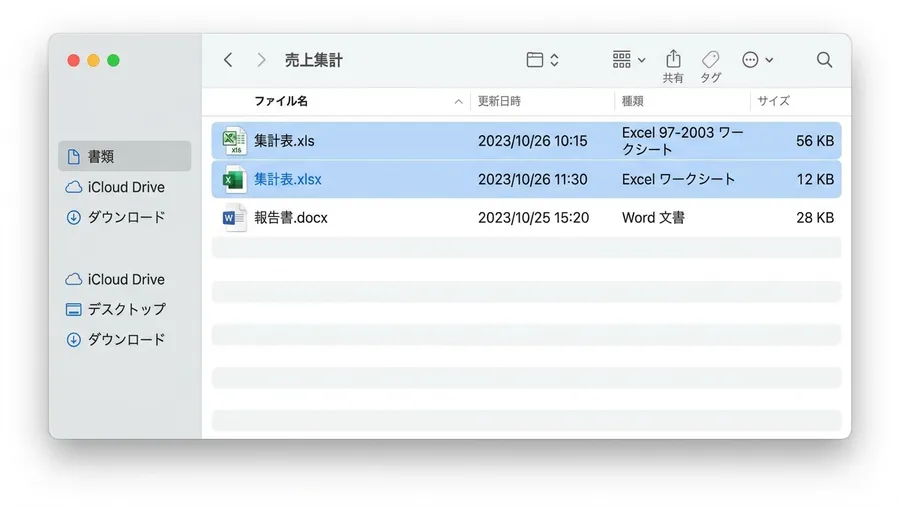Select the 集計表.xls file name

[x=284, y=141]
